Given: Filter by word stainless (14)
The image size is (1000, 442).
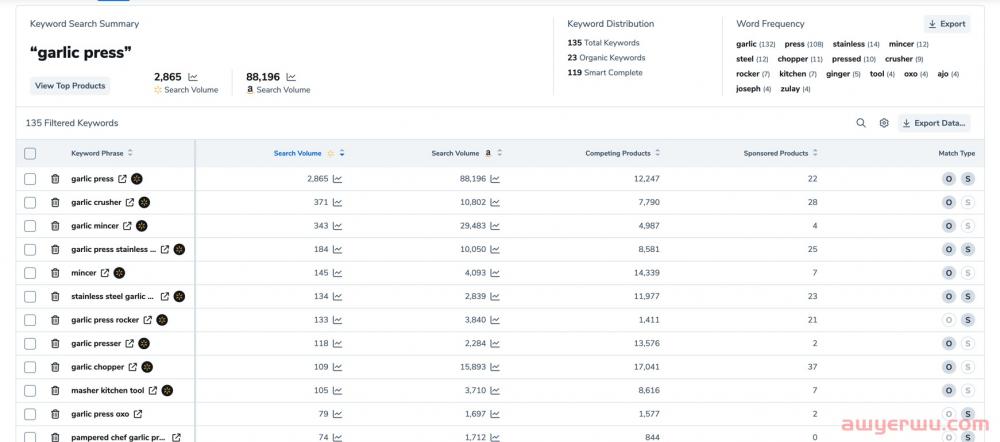Looking at the screenshot, I should coord(856,44).
